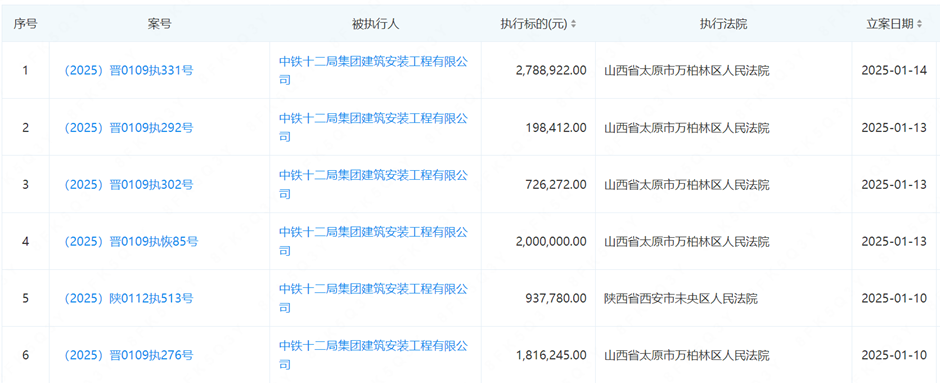Select court 山西省太原市万柏林区人民法院 in row 1
Image resolution: width=940 pixels, height=383 pixels.
(687, 71)
